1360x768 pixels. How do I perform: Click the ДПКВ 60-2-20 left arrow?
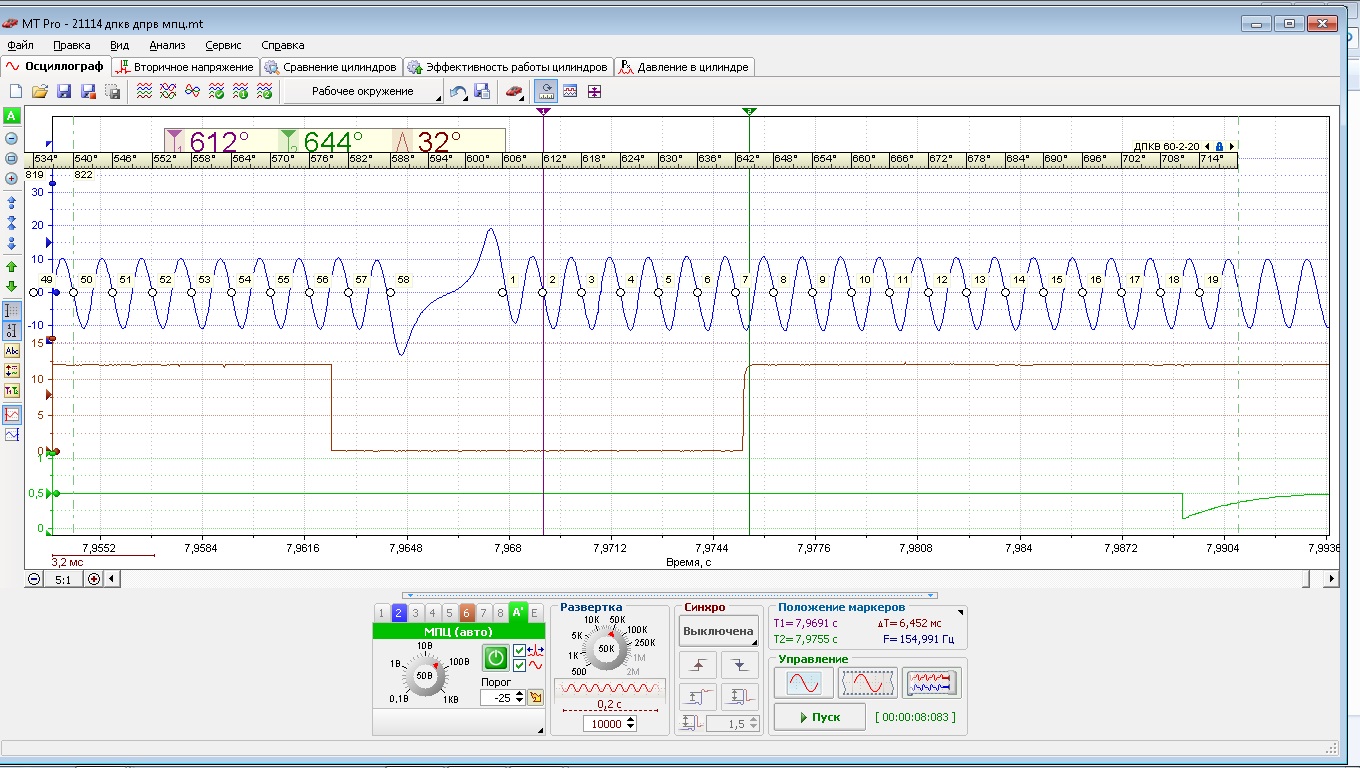1207,146
